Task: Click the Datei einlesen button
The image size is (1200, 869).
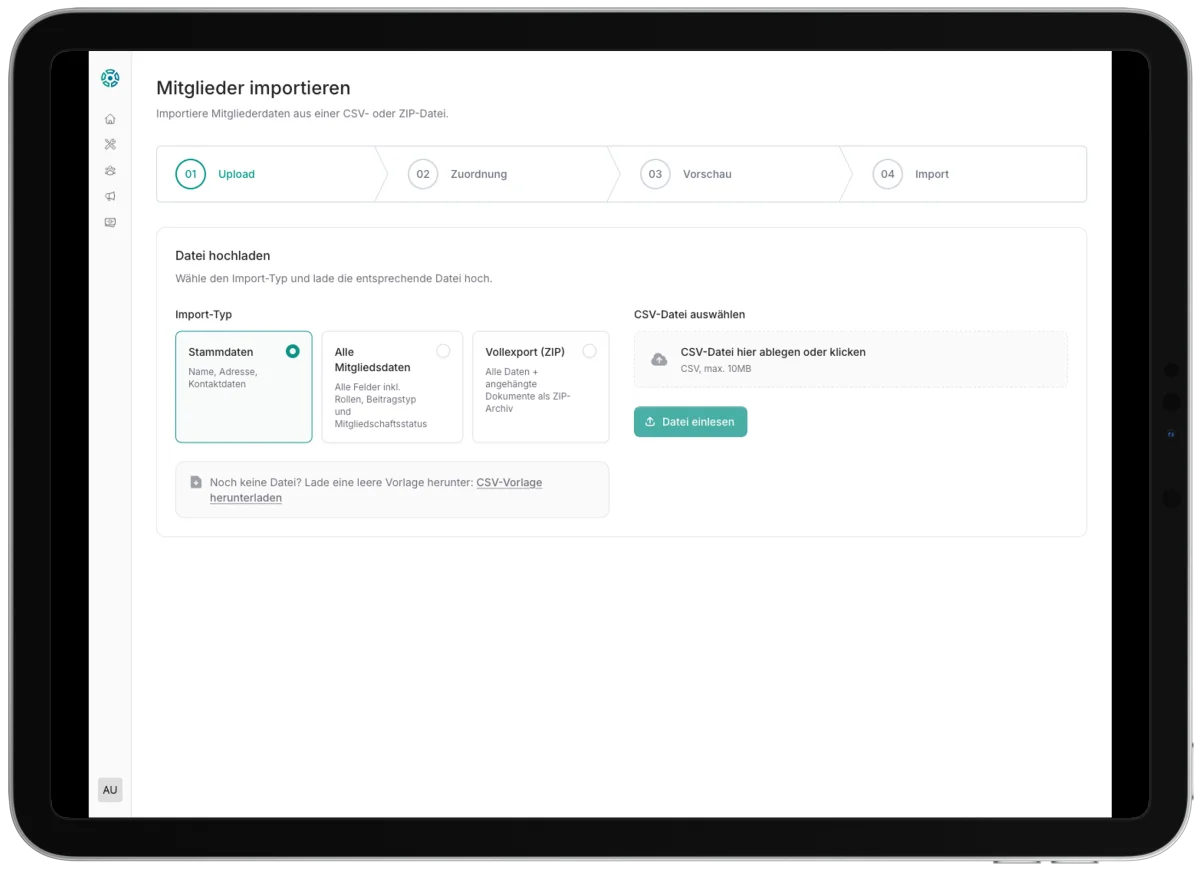Action: 690,421
